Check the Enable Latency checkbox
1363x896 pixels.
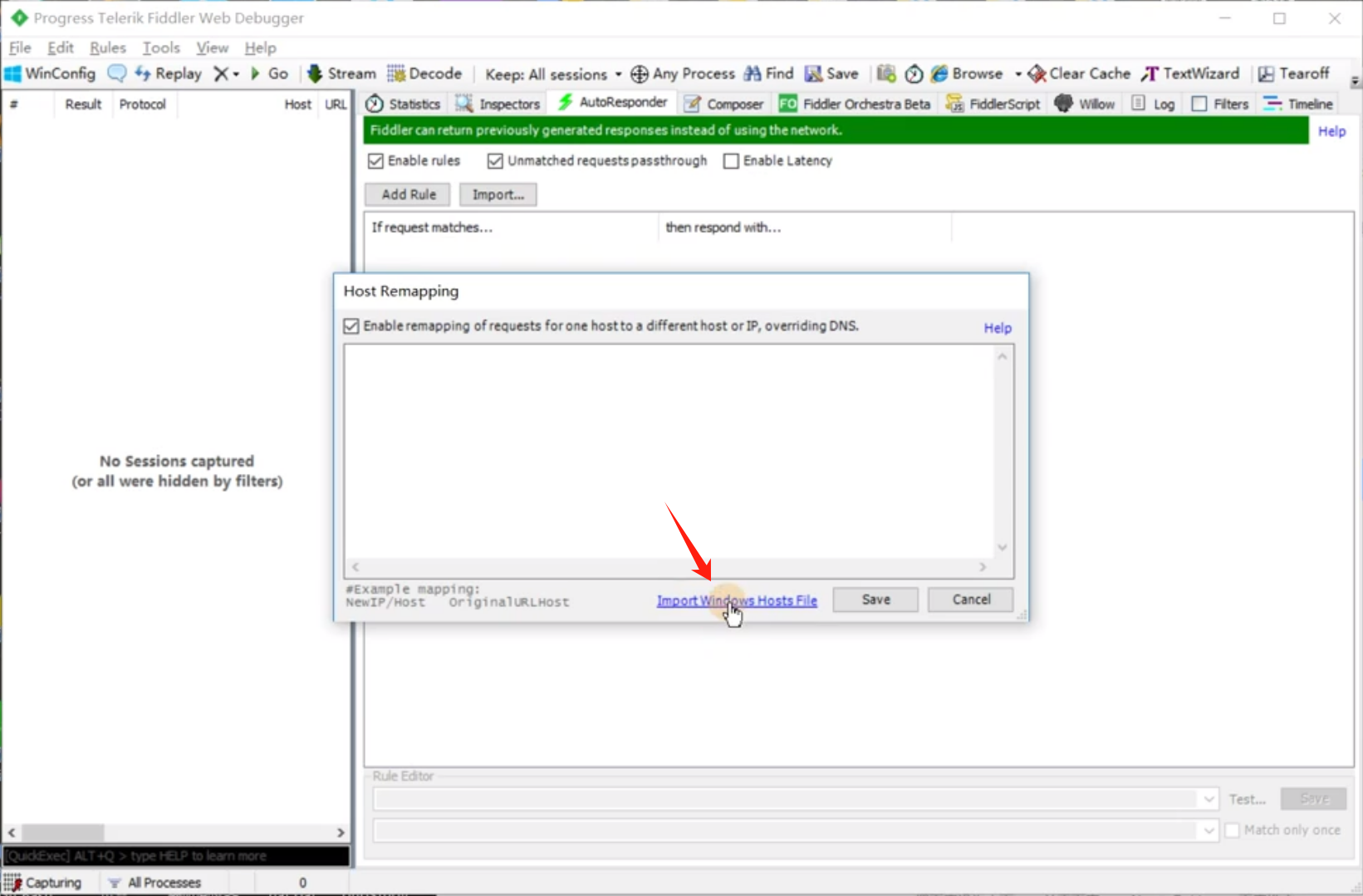[x=731, y=161]
